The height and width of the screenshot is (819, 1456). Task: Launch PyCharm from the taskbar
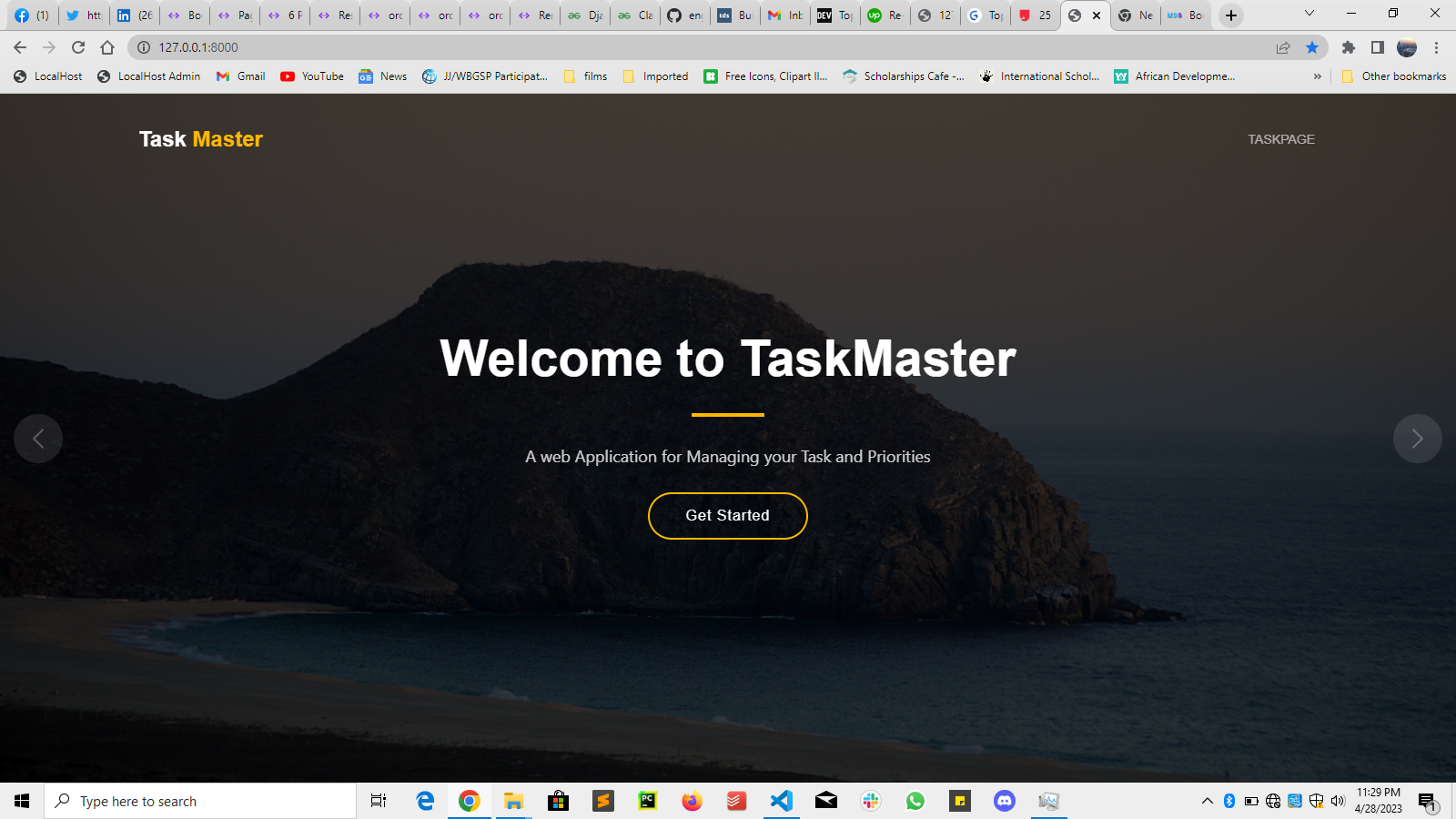[x=647, y=801]
